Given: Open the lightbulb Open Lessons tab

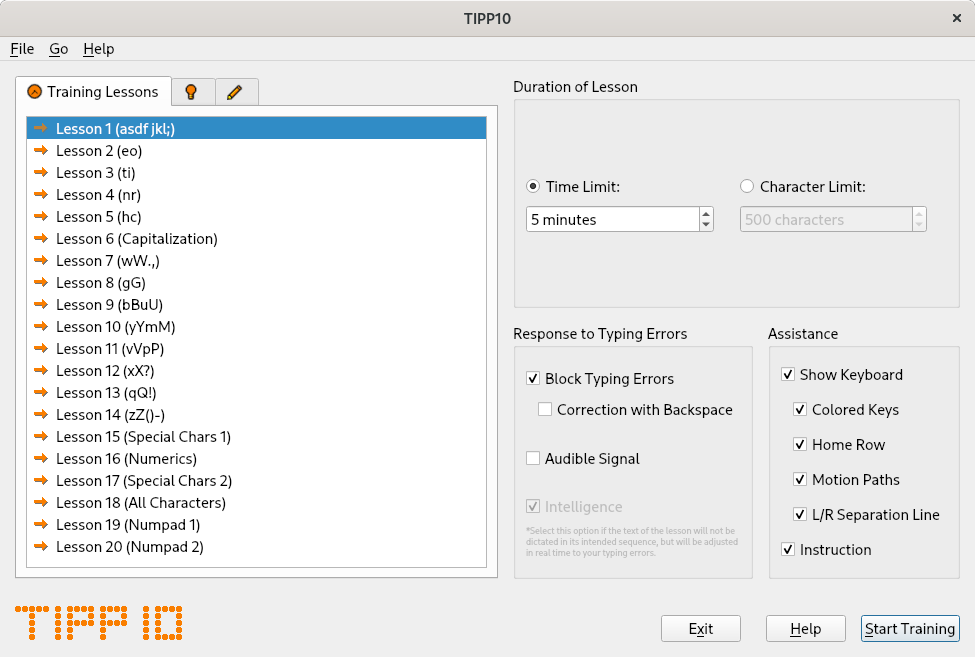Looking at the screenshot, I should tap(191, 92).
